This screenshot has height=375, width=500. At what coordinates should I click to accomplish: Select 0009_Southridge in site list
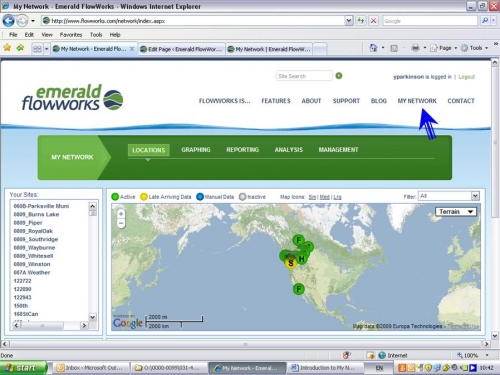pyautogui.click(x=36, y=239)
